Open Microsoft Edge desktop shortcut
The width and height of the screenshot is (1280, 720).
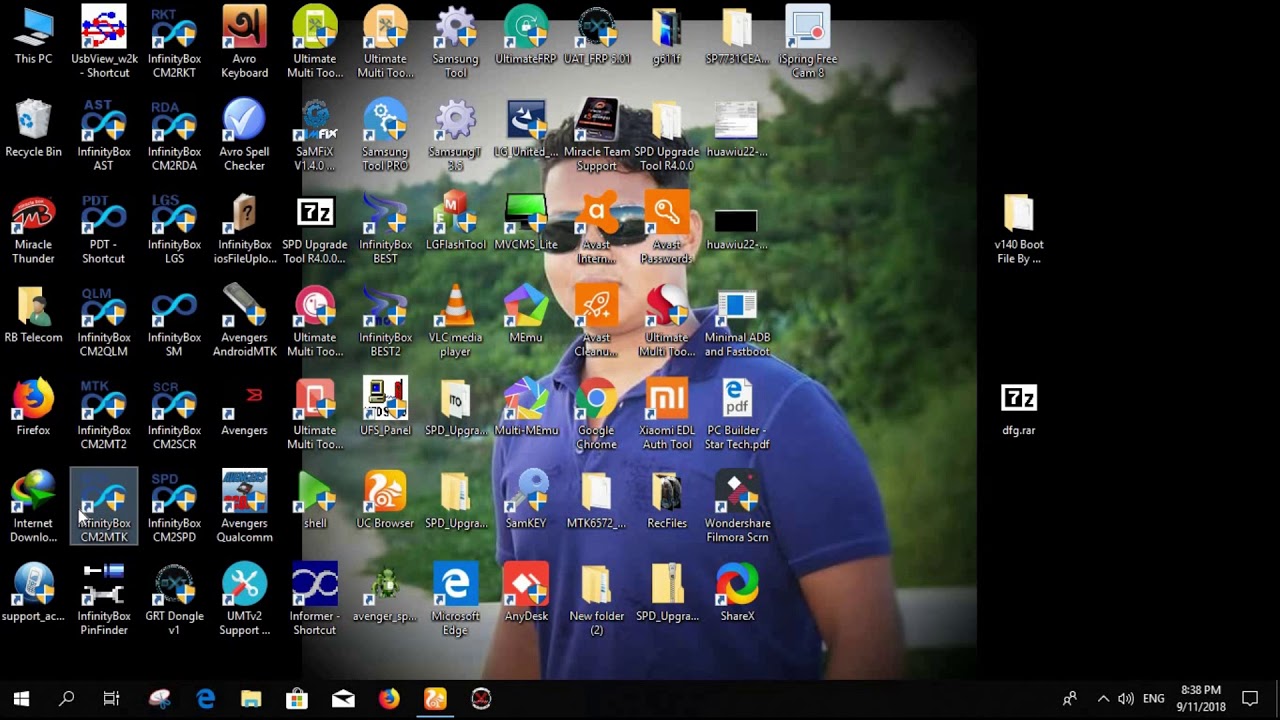point(455,601)
